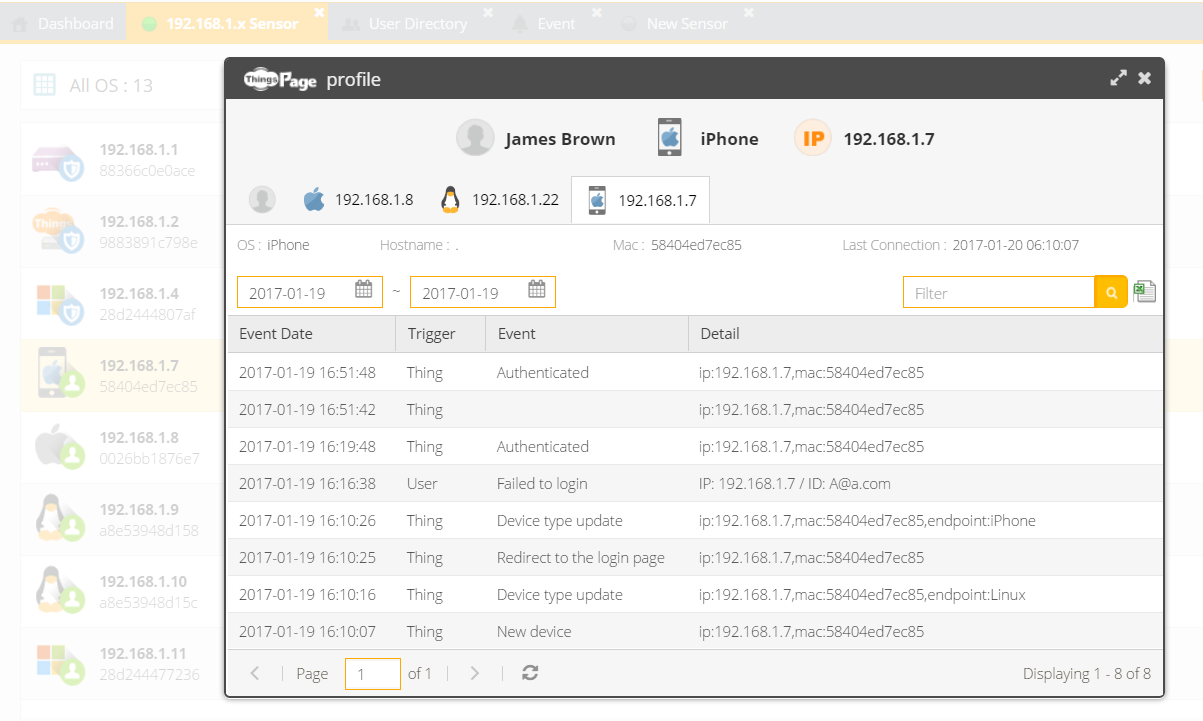Go to next page arrow
The height and width of the screenshot is (721, 1203).
[475, 674]
